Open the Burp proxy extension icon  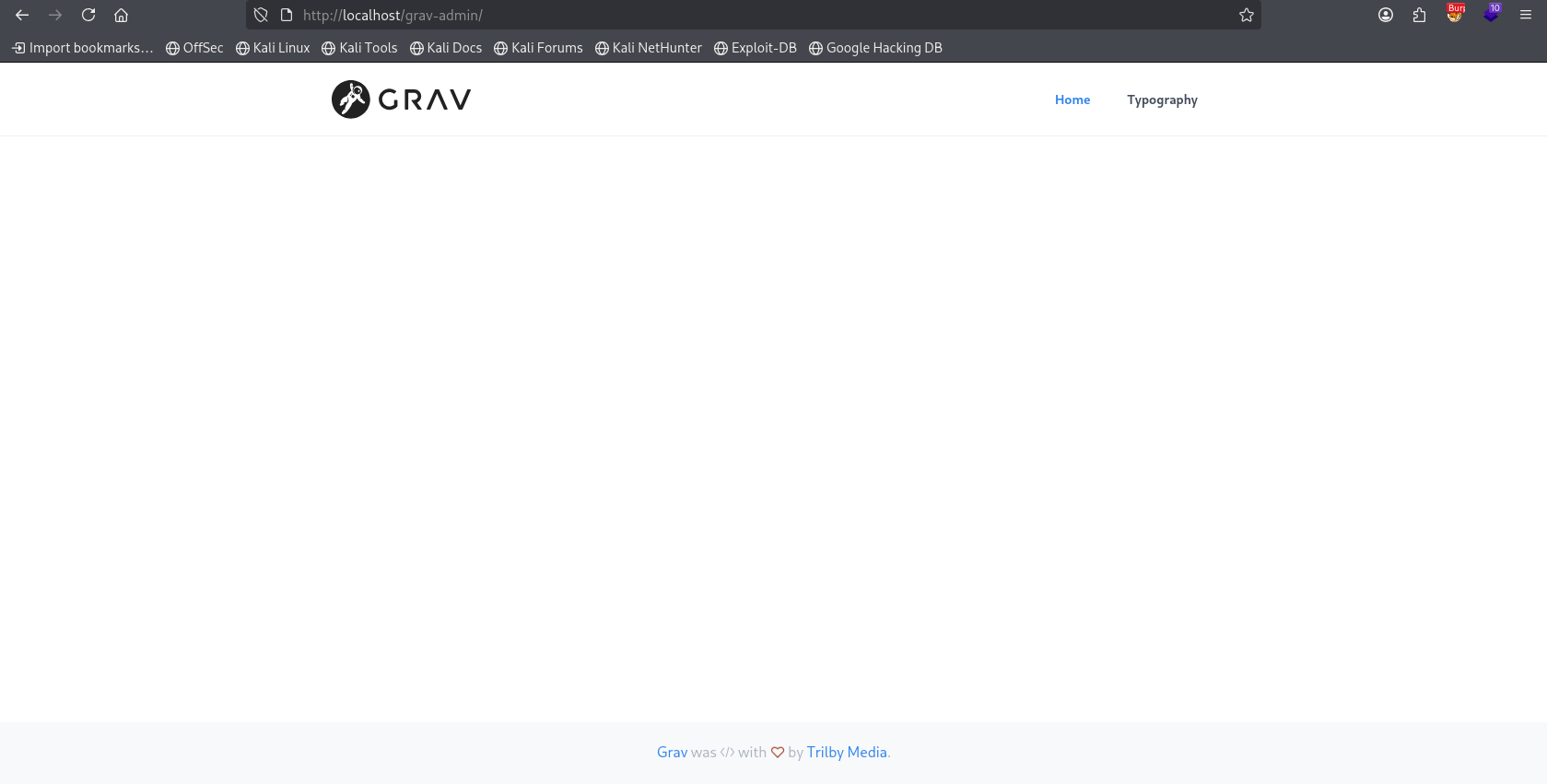1455,14
